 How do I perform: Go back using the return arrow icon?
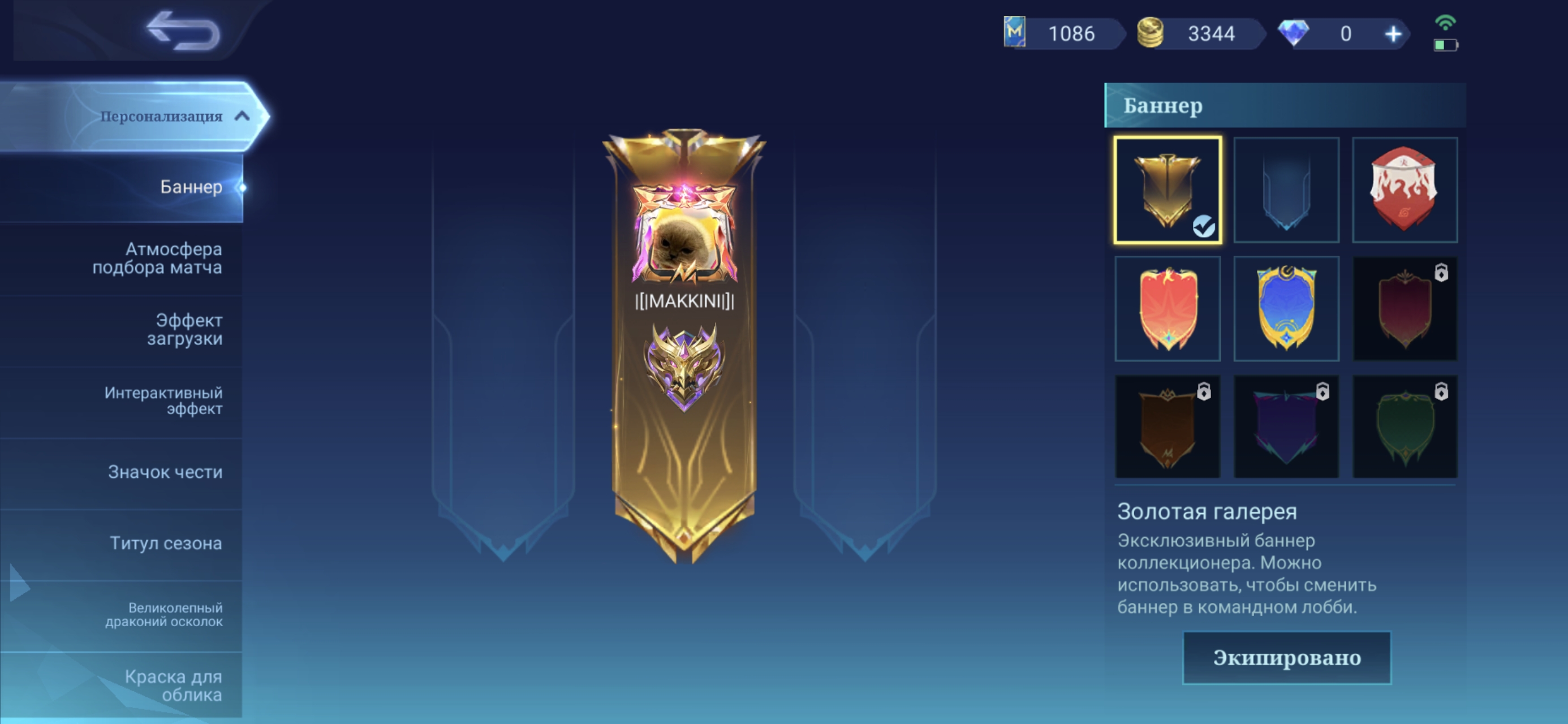[183, 31]
